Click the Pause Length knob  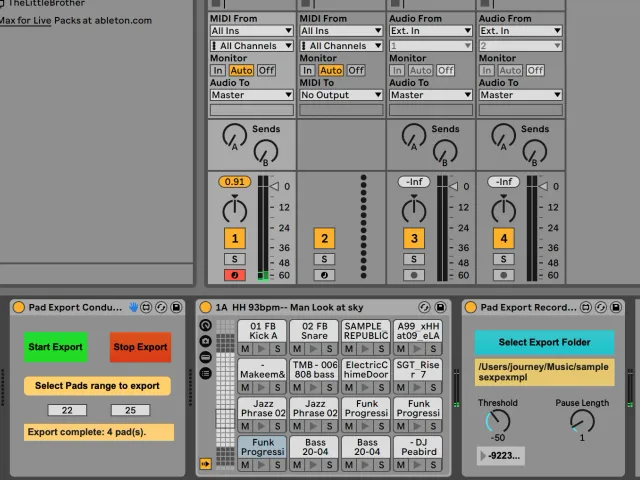point(582,421)
